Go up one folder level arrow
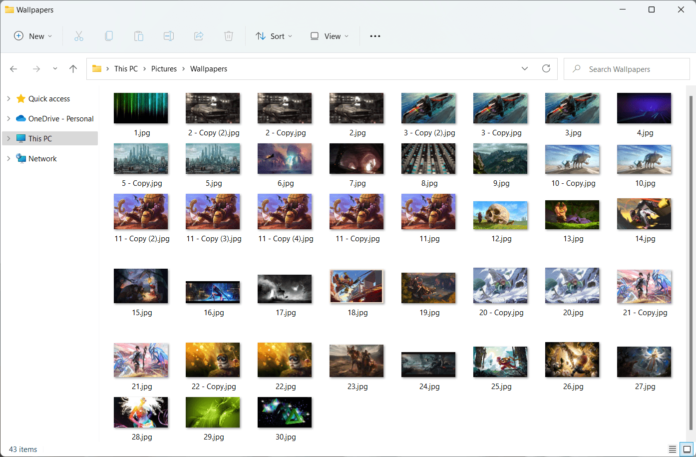The image size is (696, 457). (73, 69)
